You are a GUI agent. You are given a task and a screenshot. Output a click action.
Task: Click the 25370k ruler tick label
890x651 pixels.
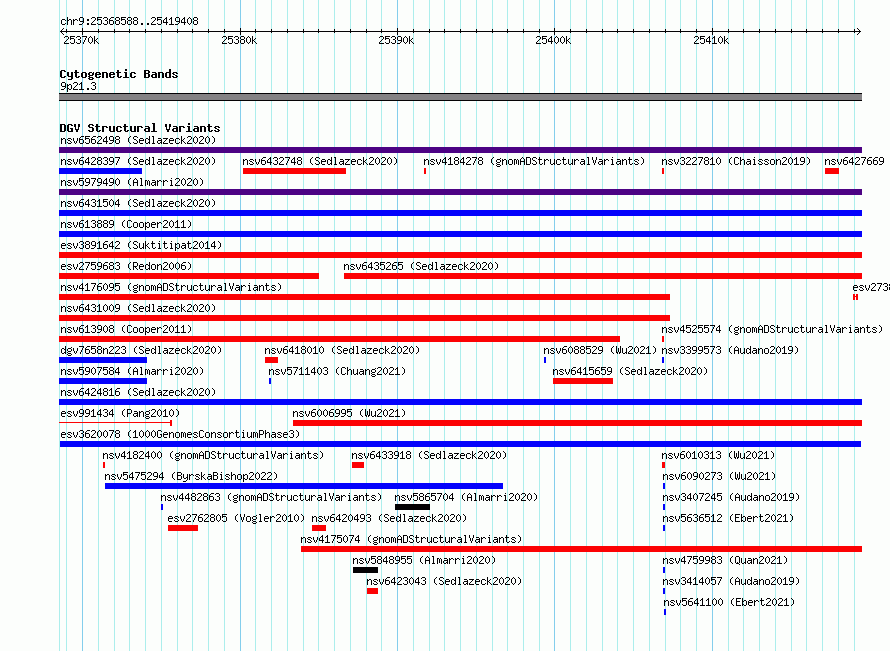[x=81, y=40]
